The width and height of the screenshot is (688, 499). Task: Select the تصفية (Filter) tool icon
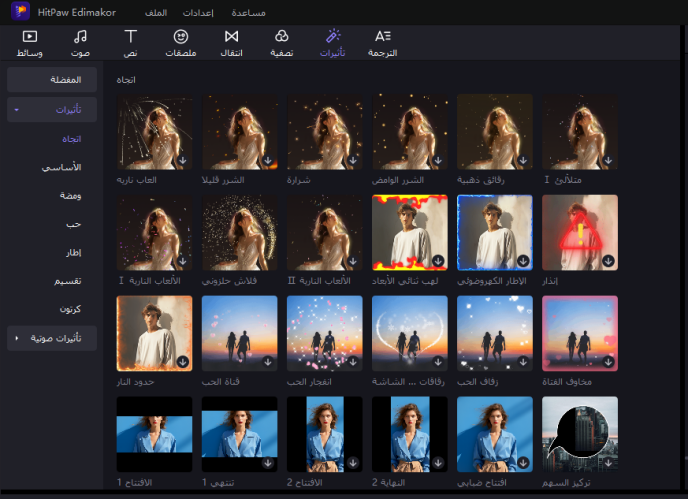click(x=282, y=37)
